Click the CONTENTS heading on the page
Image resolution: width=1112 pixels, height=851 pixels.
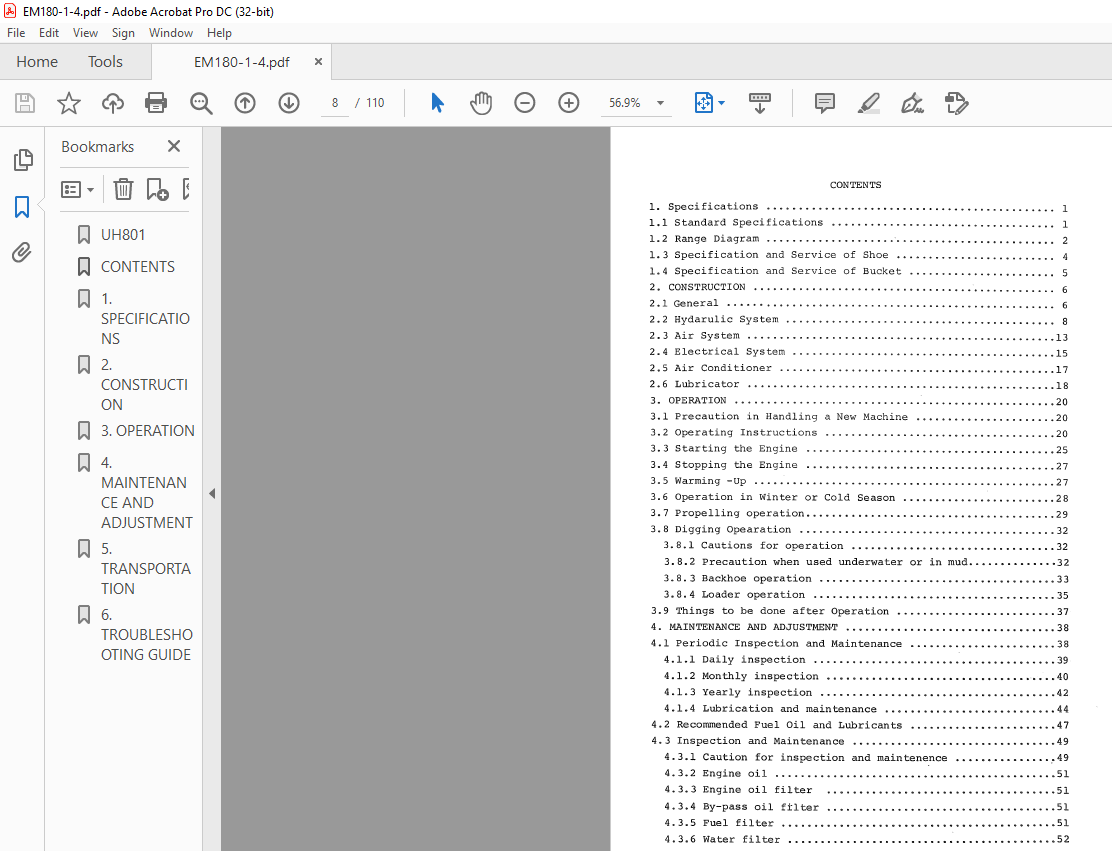[856, 185]
